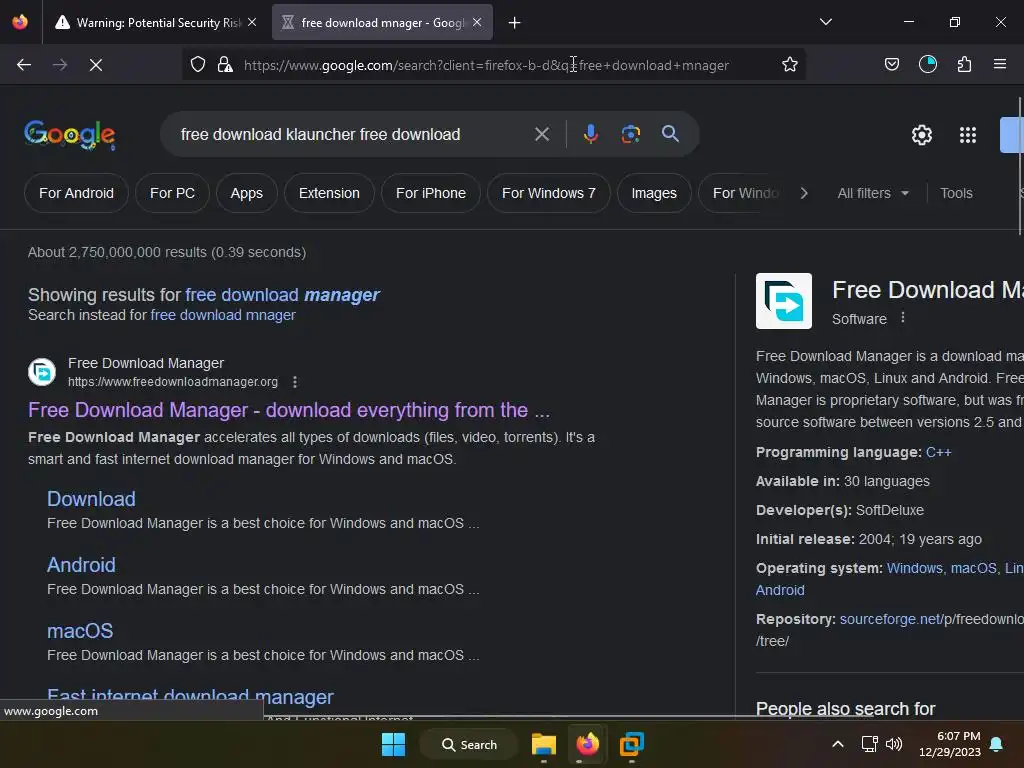Open the Extensions puzzle icon
Screen dimensions: 1024x768
[965, 65]
